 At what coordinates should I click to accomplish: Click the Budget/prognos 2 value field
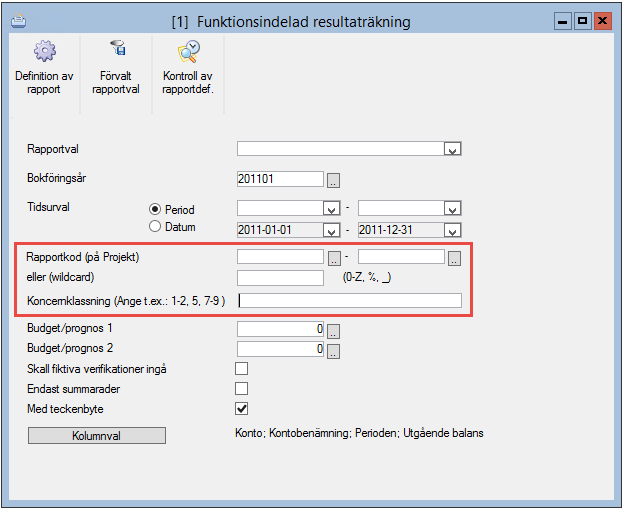tap(280, 349)
